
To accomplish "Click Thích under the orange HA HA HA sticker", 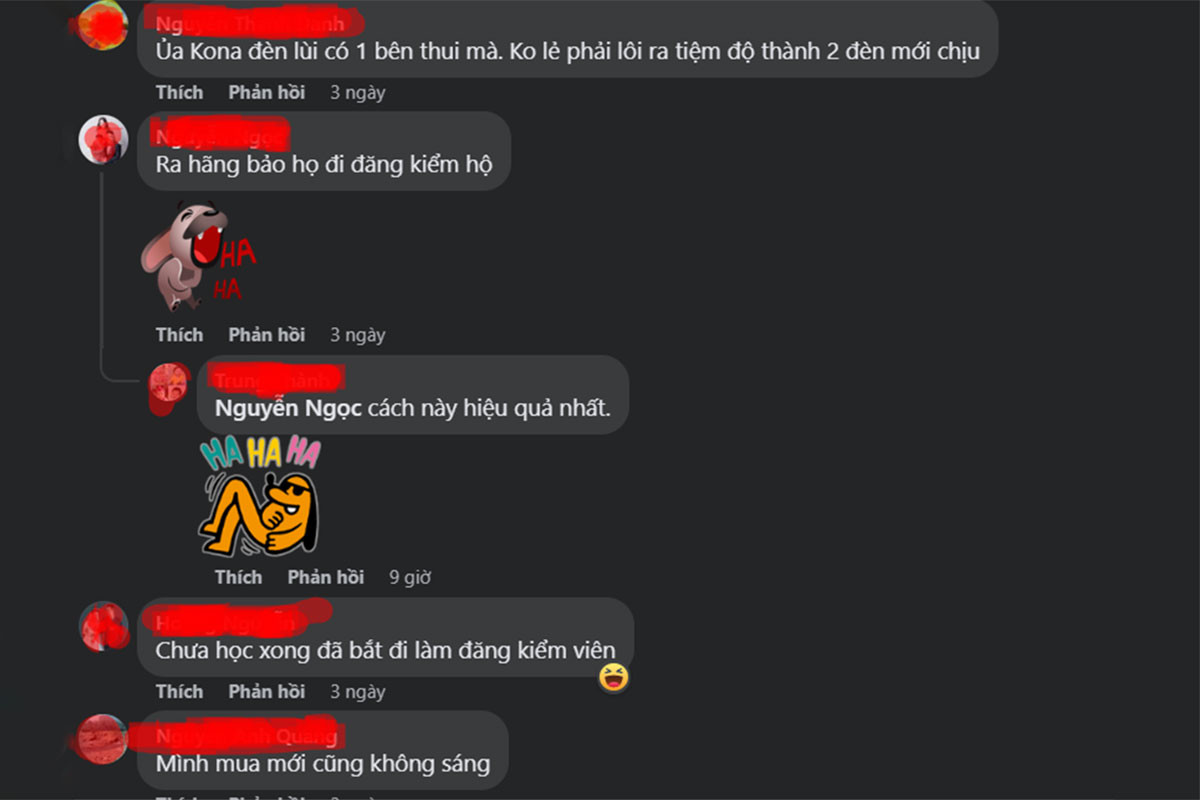I will [239, 577].
